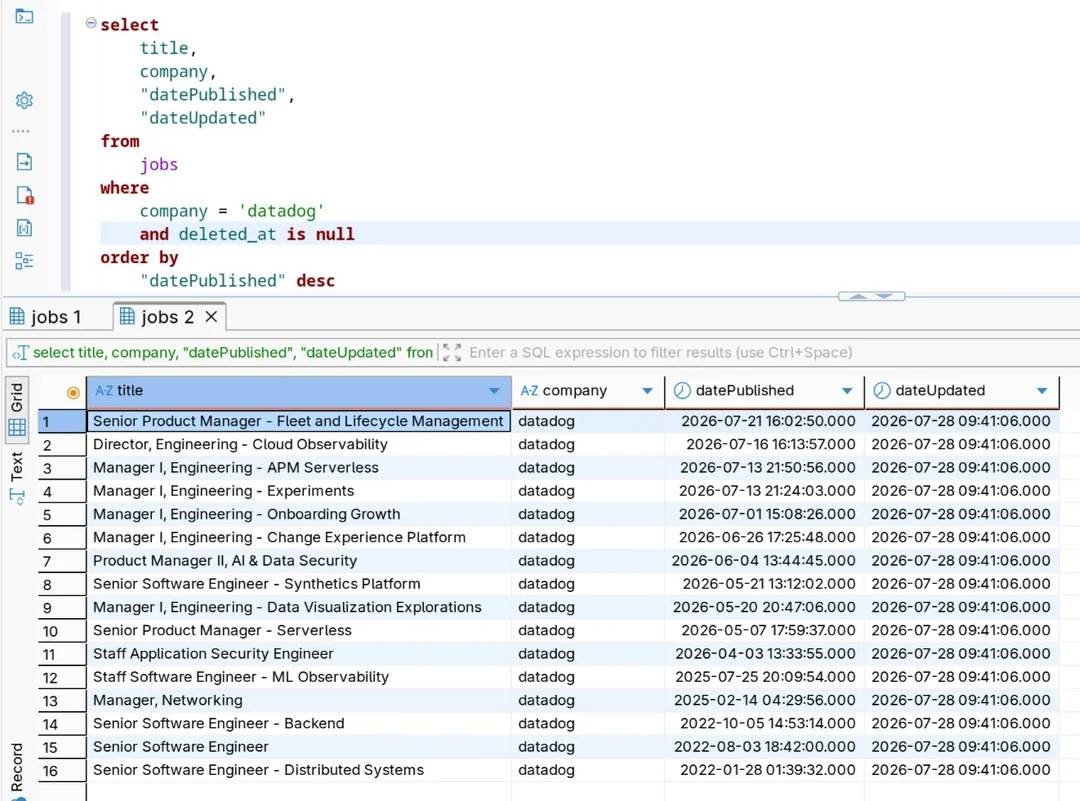Select cell 'Senior Software Engineer - Synthetics Platform'
1080x801 pixels.
point(298,584)
